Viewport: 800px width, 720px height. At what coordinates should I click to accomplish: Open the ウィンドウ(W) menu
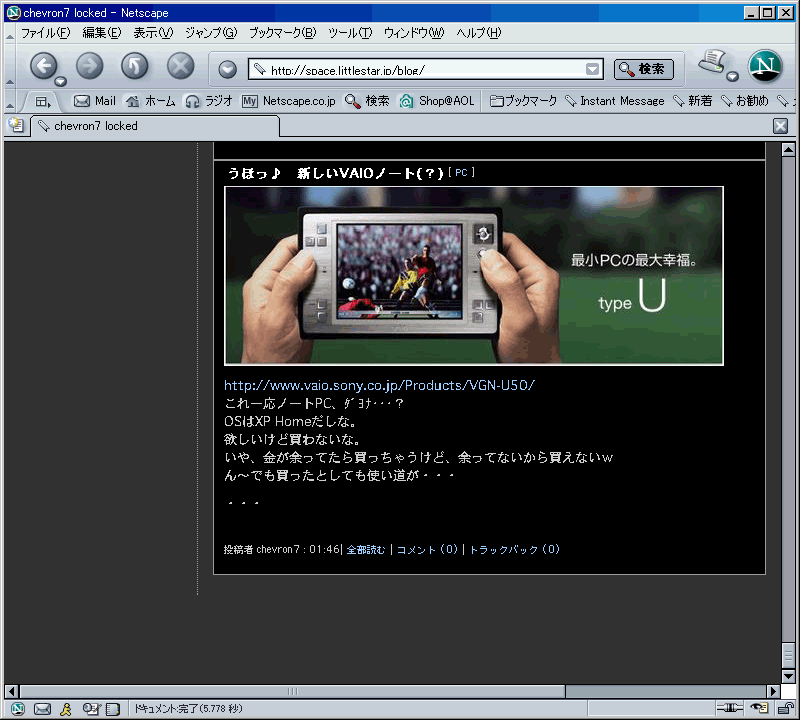coord(414,33)
